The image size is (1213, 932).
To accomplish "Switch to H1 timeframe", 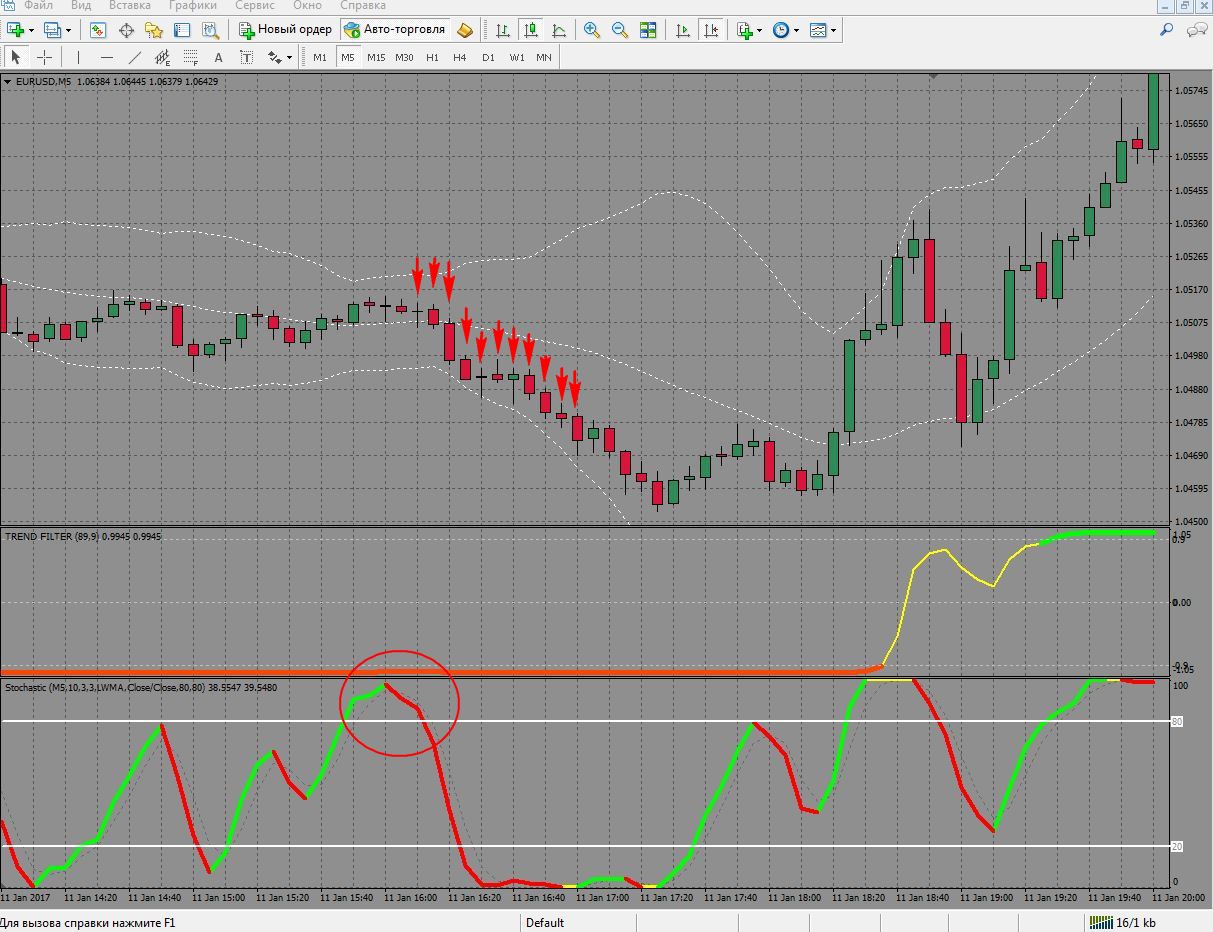I will pyautogui.click(x=432, y=57).
